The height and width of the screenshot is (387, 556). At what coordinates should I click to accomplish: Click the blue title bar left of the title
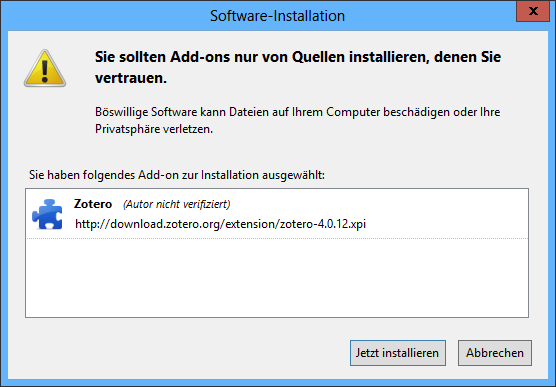pyautogui.click(x=105, y=16)
